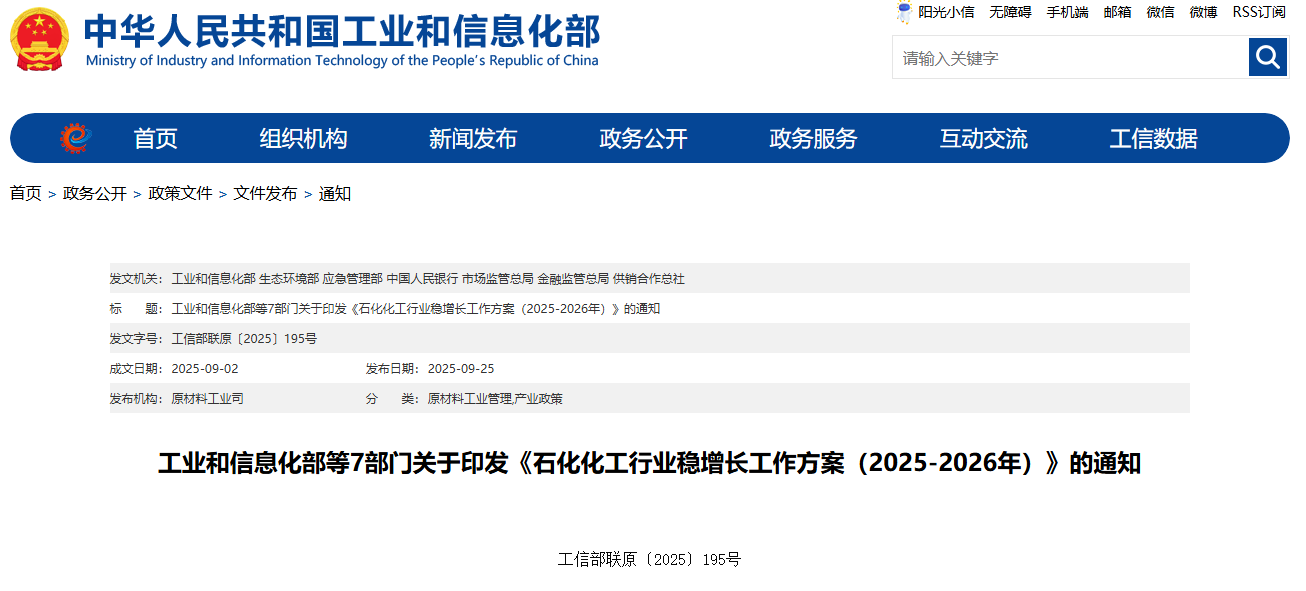Open the 政务服务 menu
This screenshot has height=591, width=1306.
tap(812, 138)
